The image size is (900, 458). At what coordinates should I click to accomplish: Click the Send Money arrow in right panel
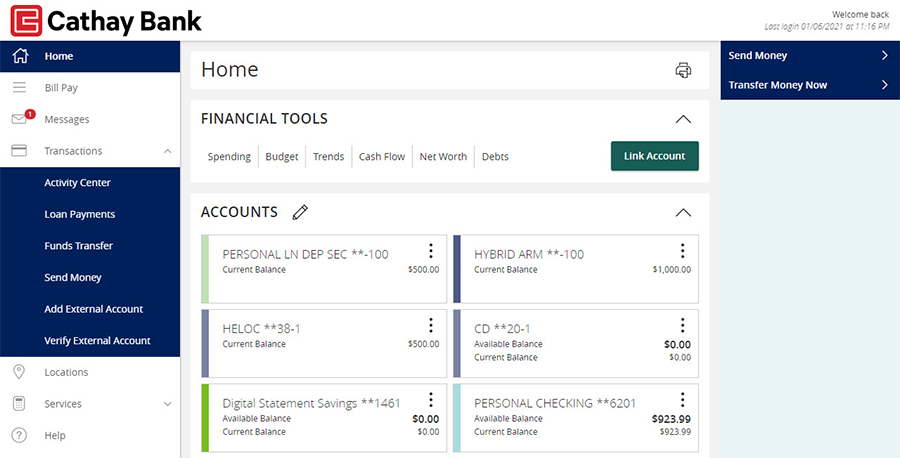coord(885,56)
